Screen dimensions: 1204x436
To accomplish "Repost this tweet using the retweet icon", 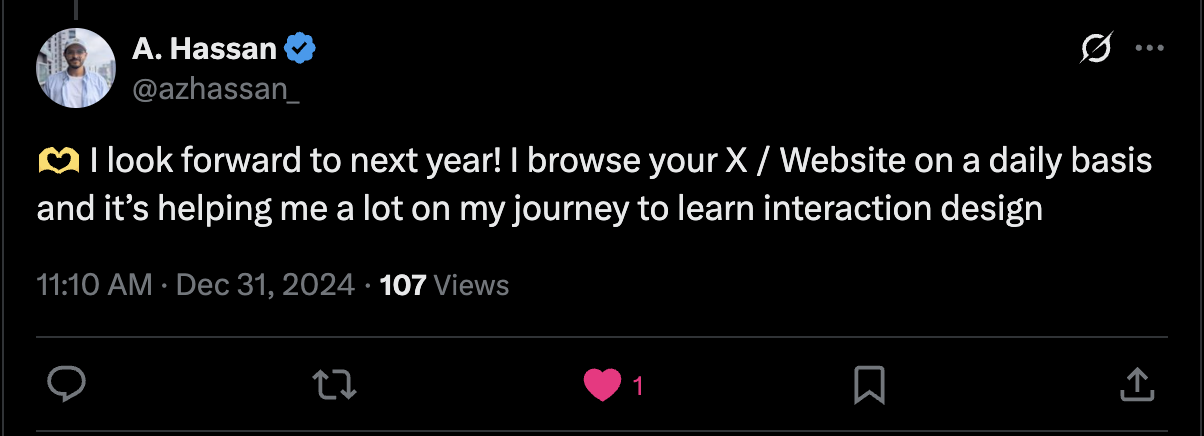I will (x=334, y=384).
